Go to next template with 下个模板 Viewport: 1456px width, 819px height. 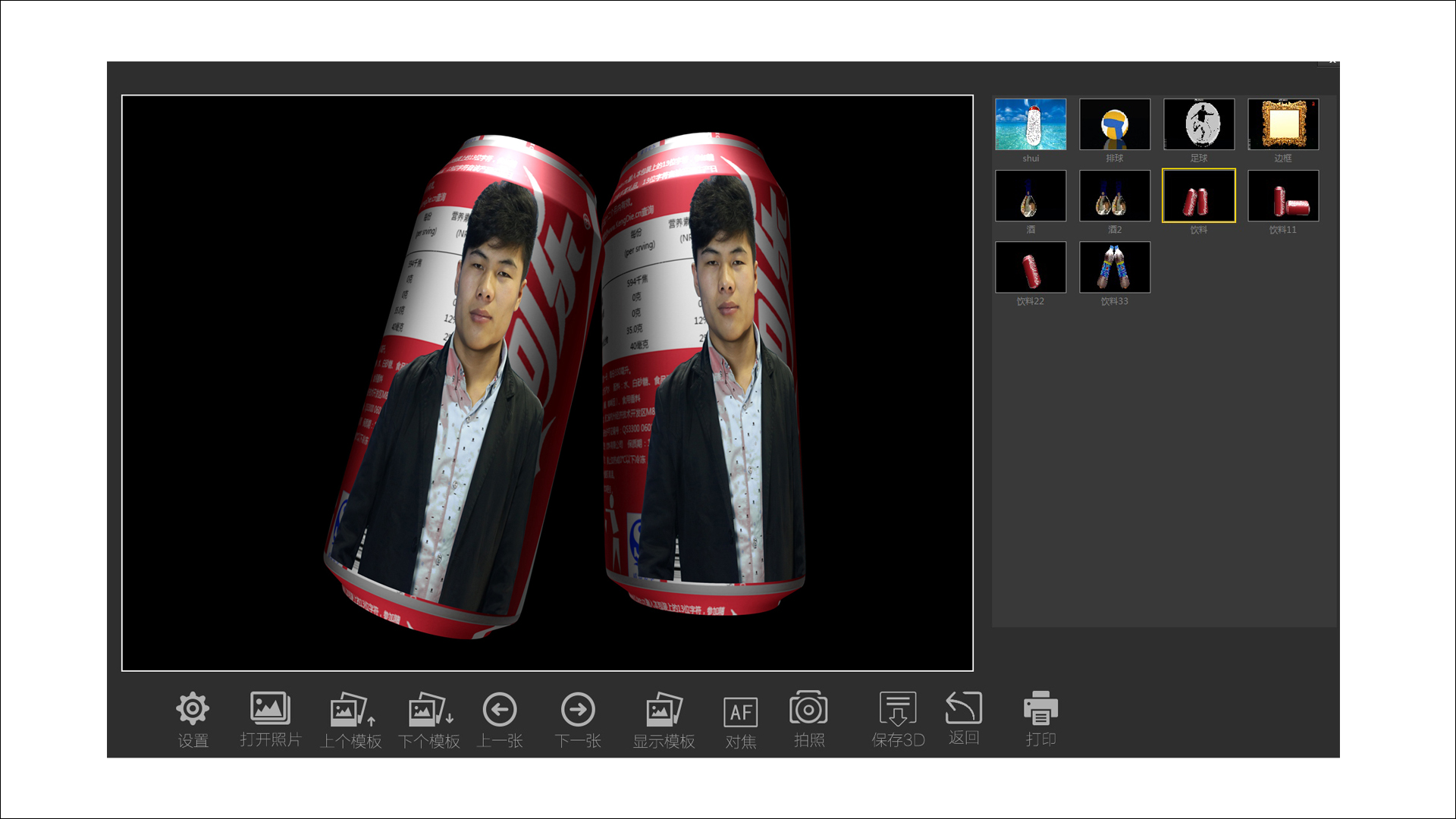click(430, 710)
